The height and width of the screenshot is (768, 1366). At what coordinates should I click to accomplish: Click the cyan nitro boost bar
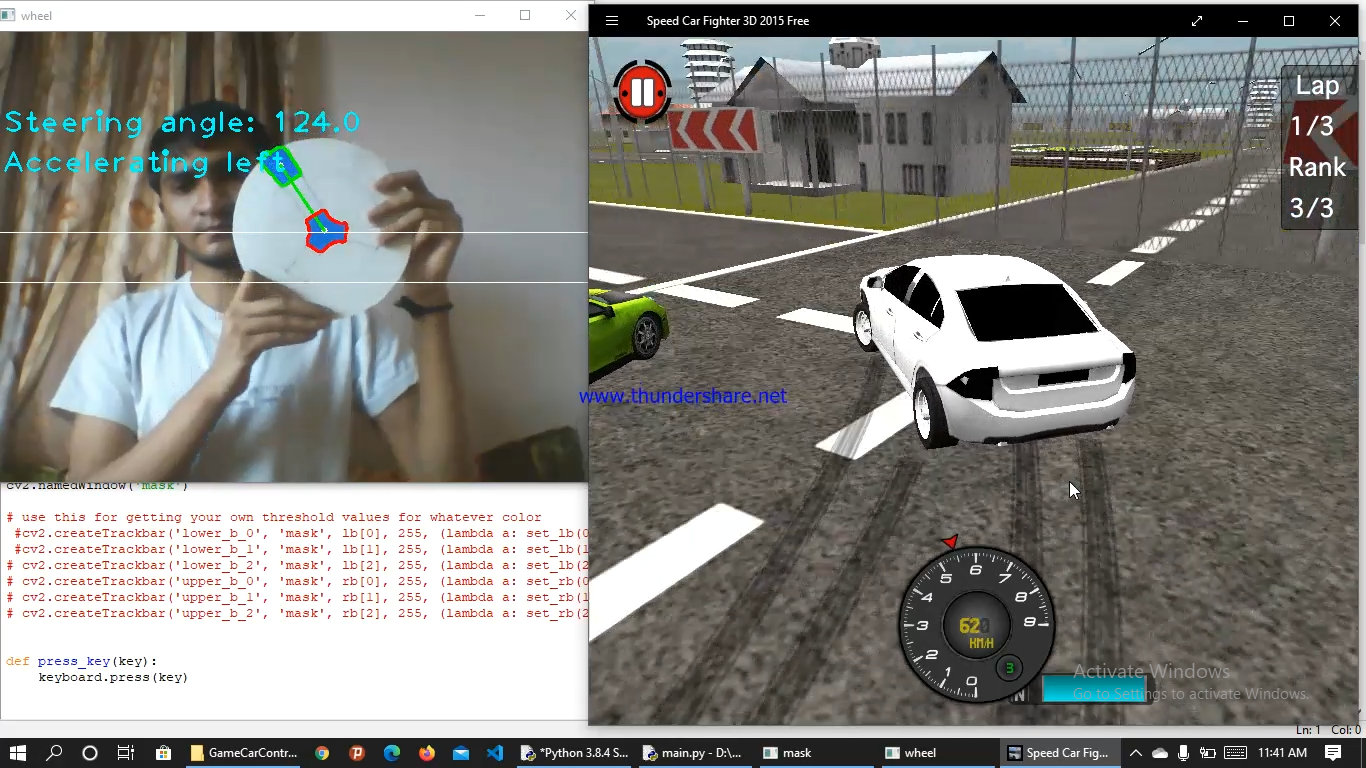point(1093,689)
